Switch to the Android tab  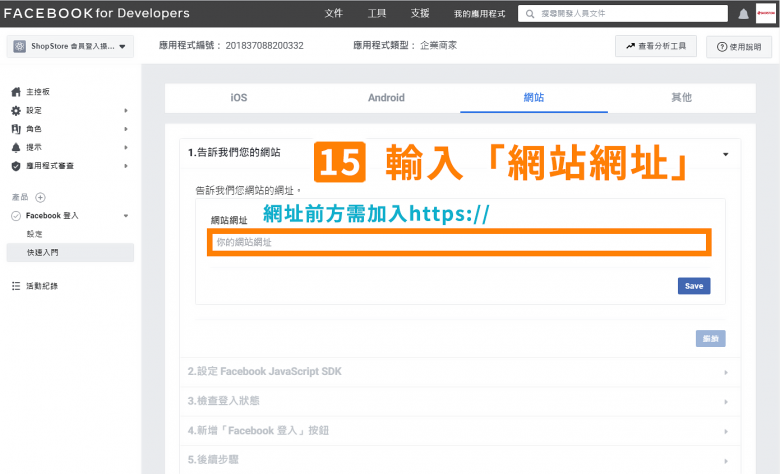[387, 98]
